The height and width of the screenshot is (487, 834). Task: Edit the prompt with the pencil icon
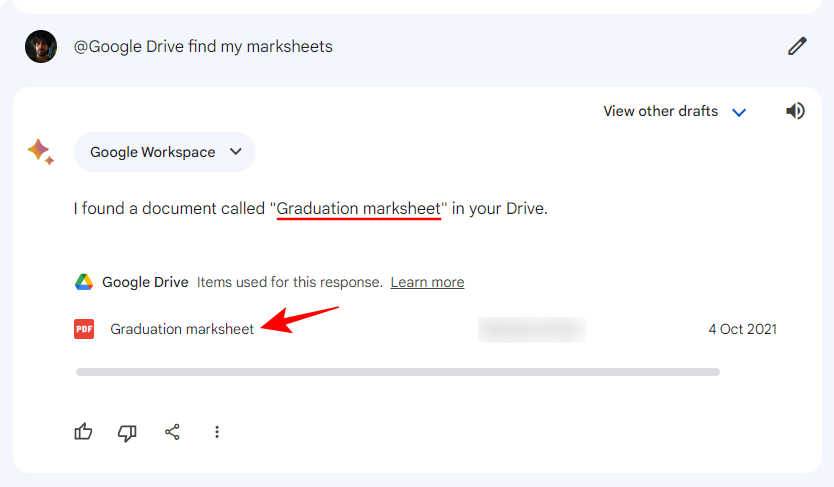pyautogui.click(x=797, y=46)
